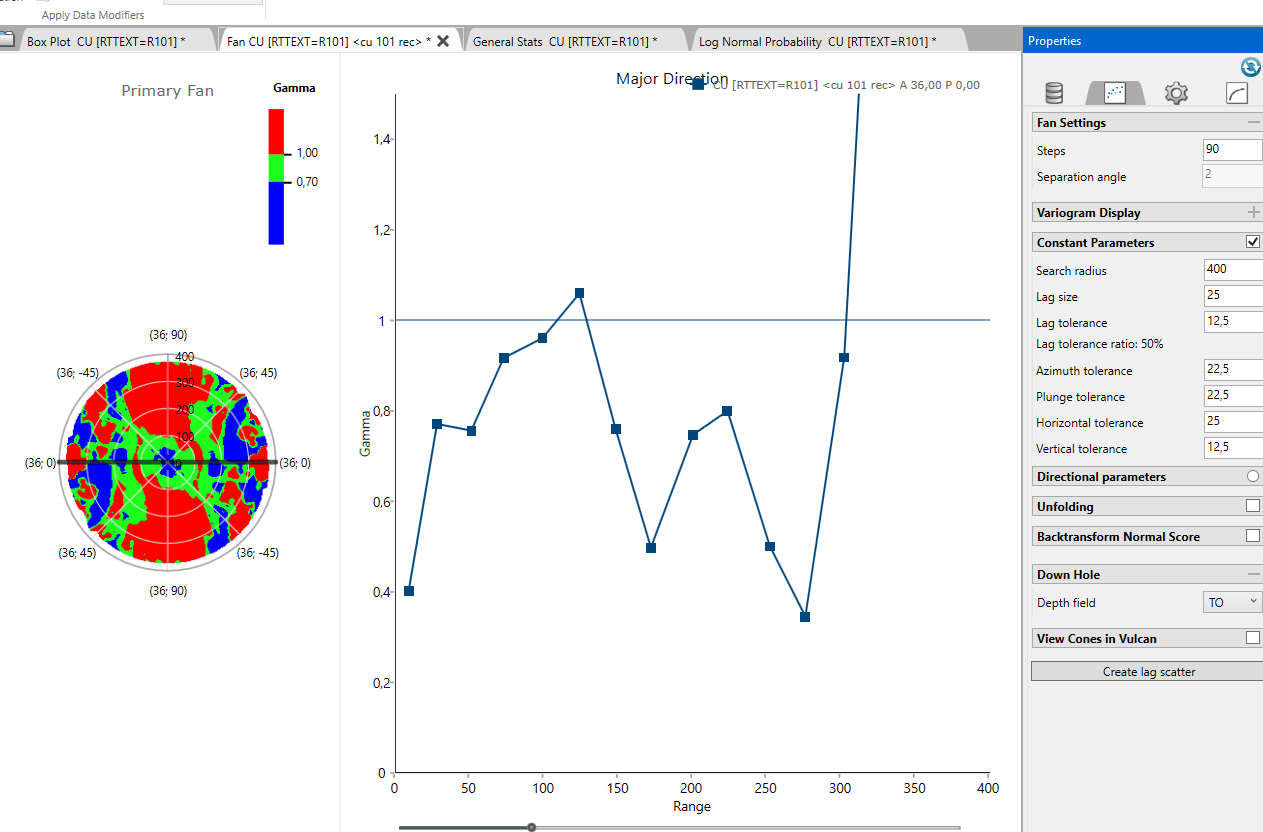Click the Plunge tolerance input field
Screen dimensions: 1263x832
[x=1233, y=396]
